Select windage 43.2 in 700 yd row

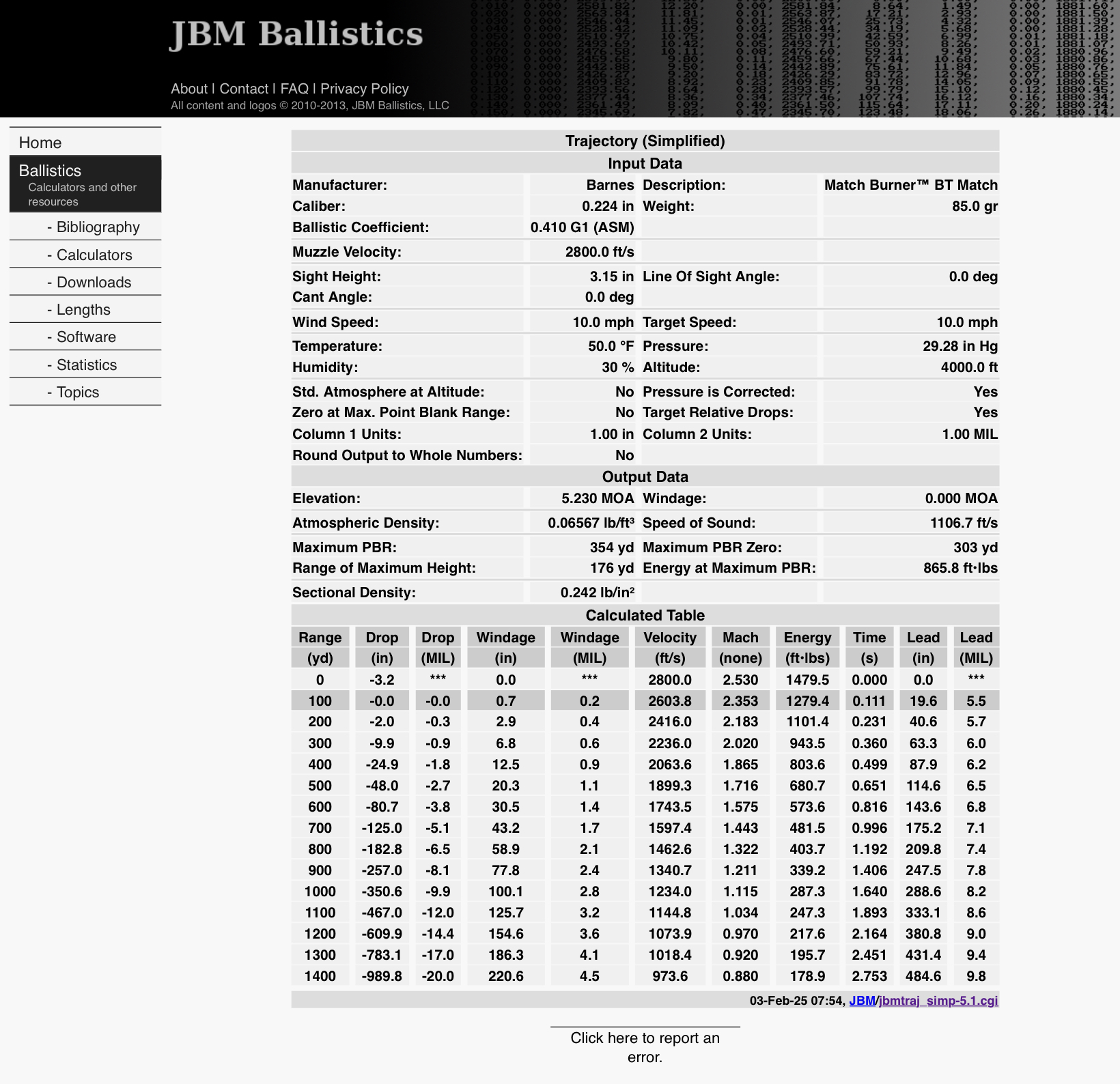(505, 828)
